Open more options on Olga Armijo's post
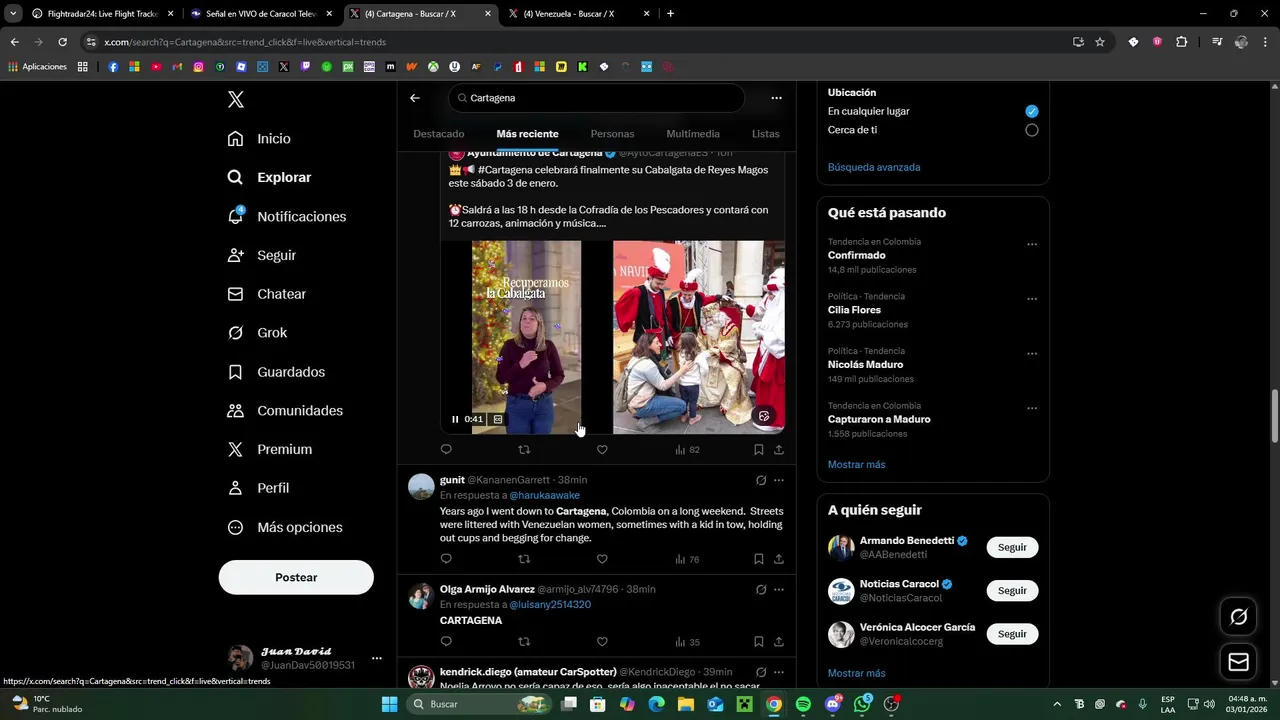This screenshot has height=720, width=1280. (779, 590)
